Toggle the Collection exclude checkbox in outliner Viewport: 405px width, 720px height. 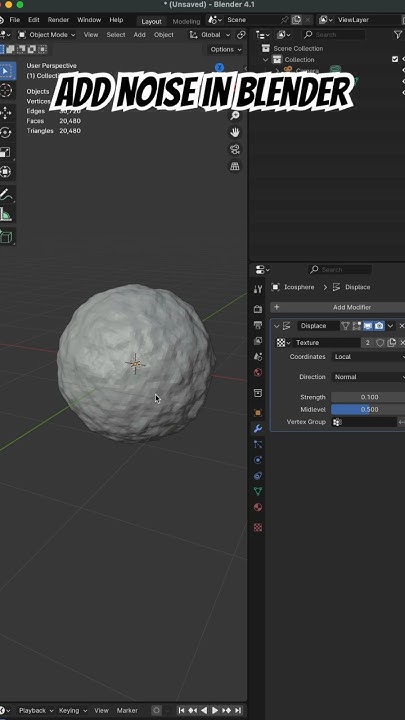395,59
